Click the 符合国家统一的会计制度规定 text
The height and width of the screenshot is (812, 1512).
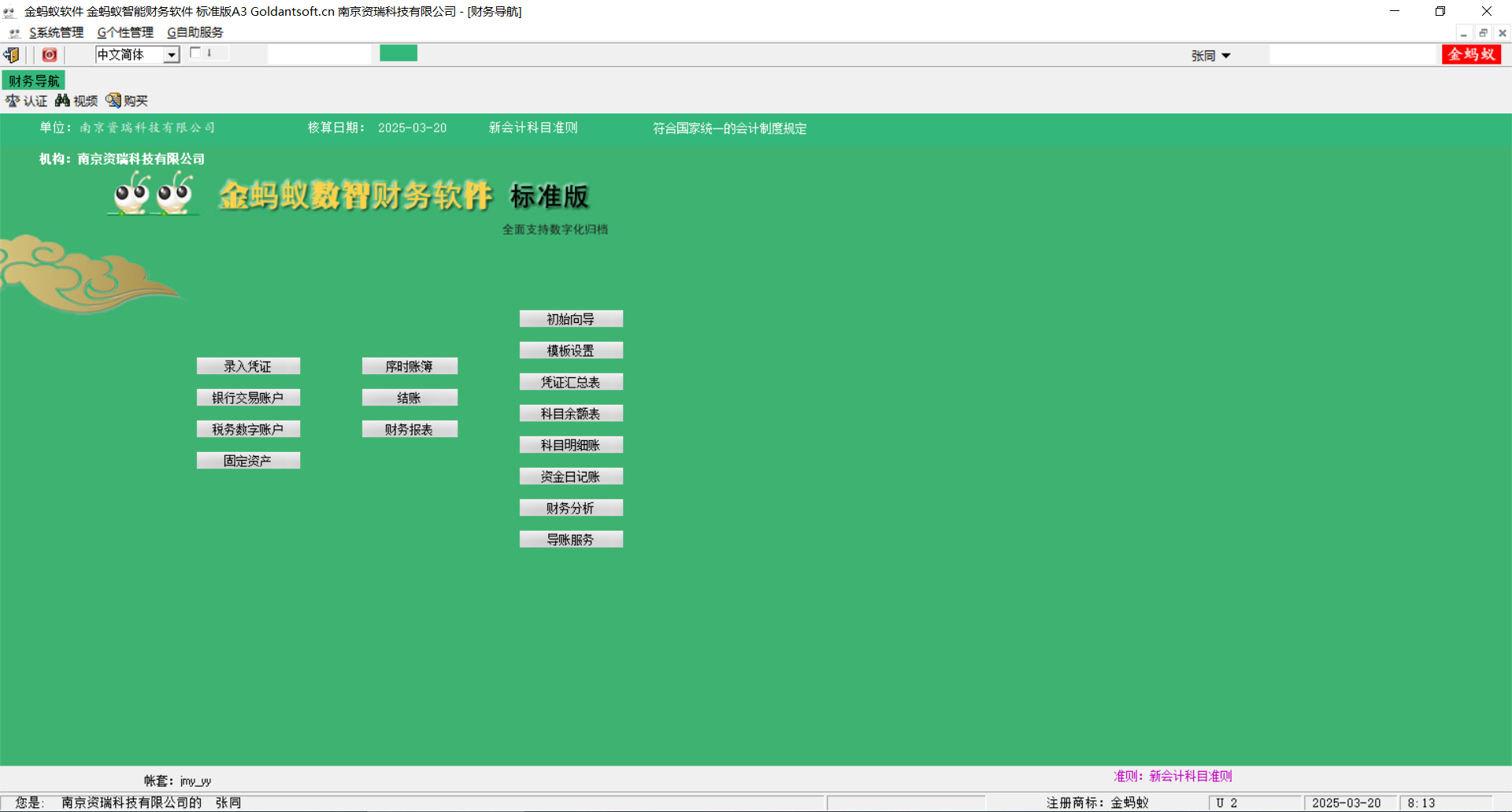pos(729,128)
